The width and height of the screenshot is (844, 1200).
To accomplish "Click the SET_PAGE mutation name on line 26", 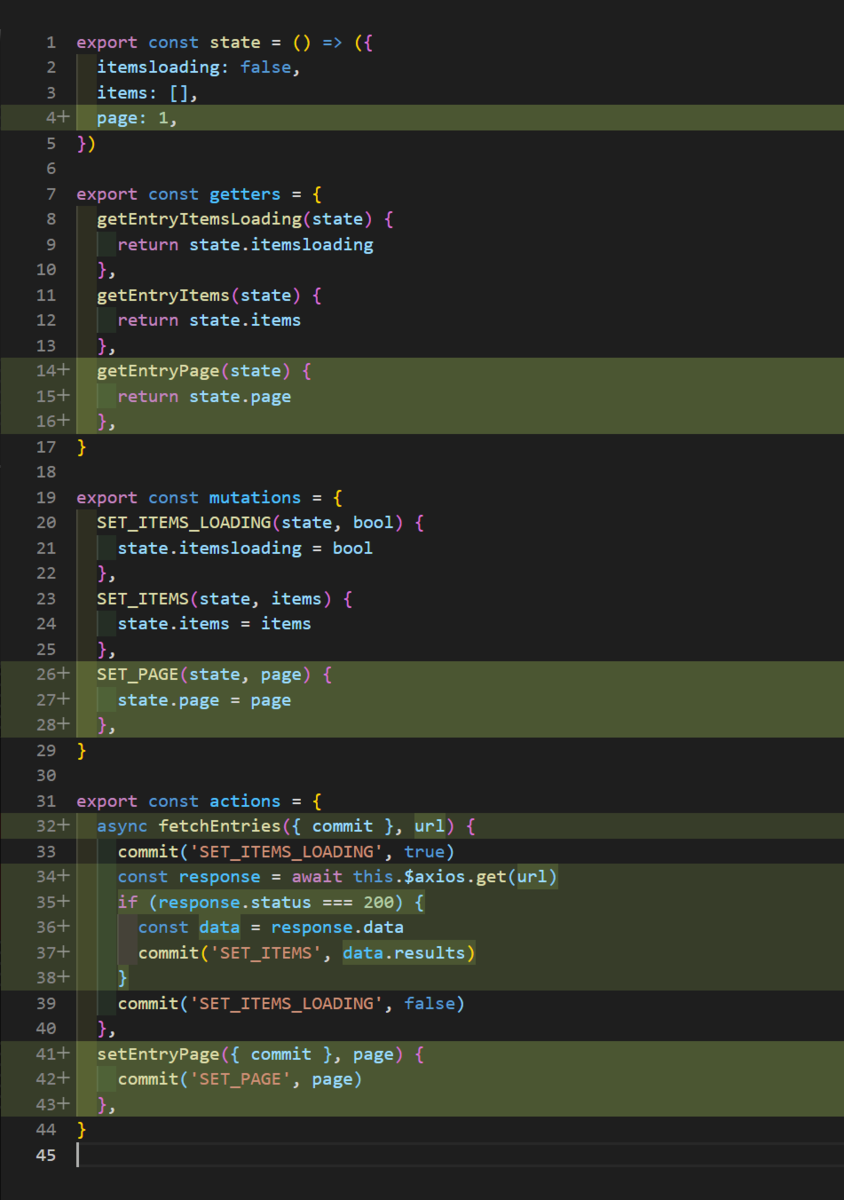I will click(x=138, y=675).
